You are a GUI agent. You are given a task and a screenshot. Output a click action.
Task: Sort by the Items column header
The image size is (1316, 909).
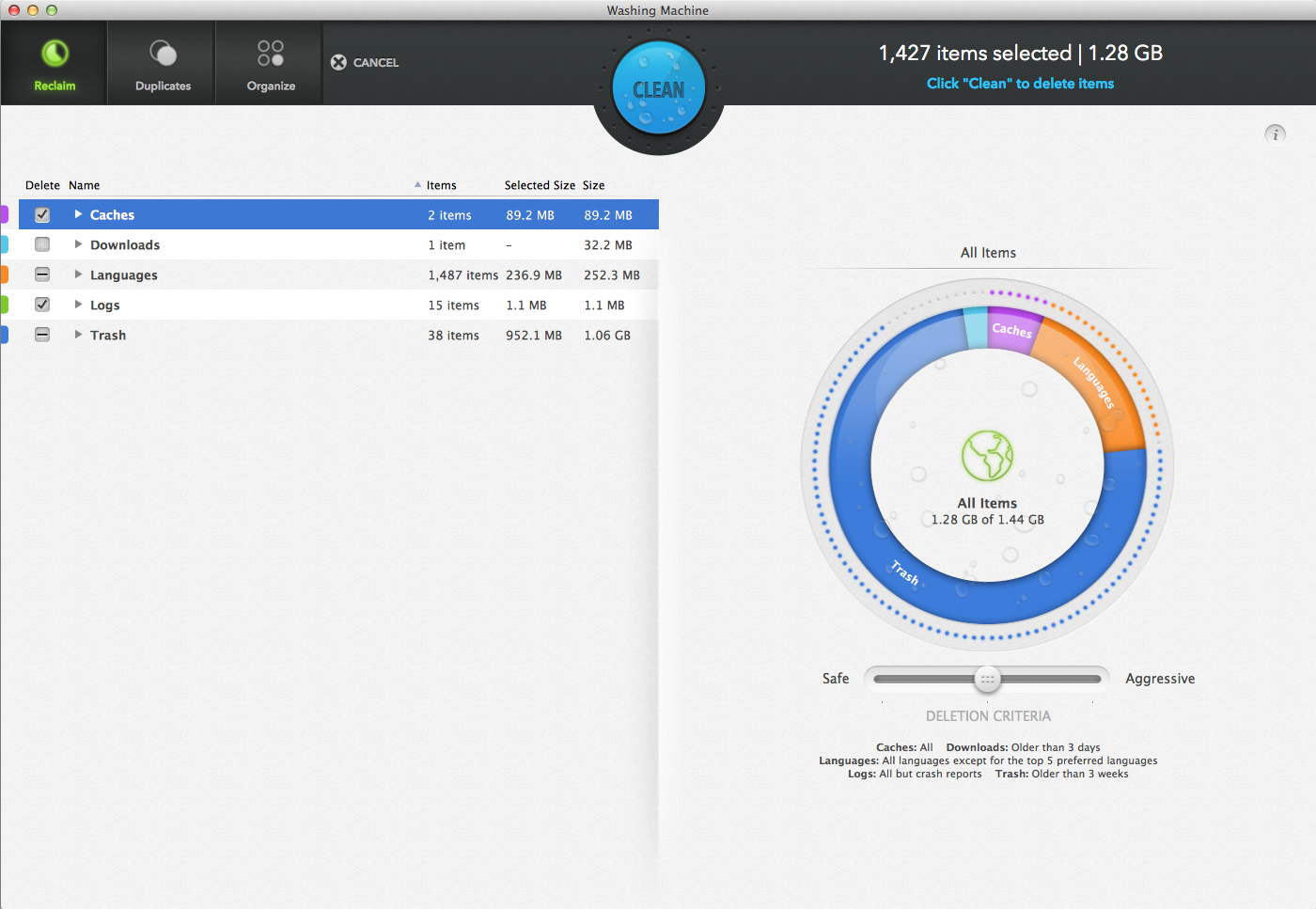[x=441, y=185]
